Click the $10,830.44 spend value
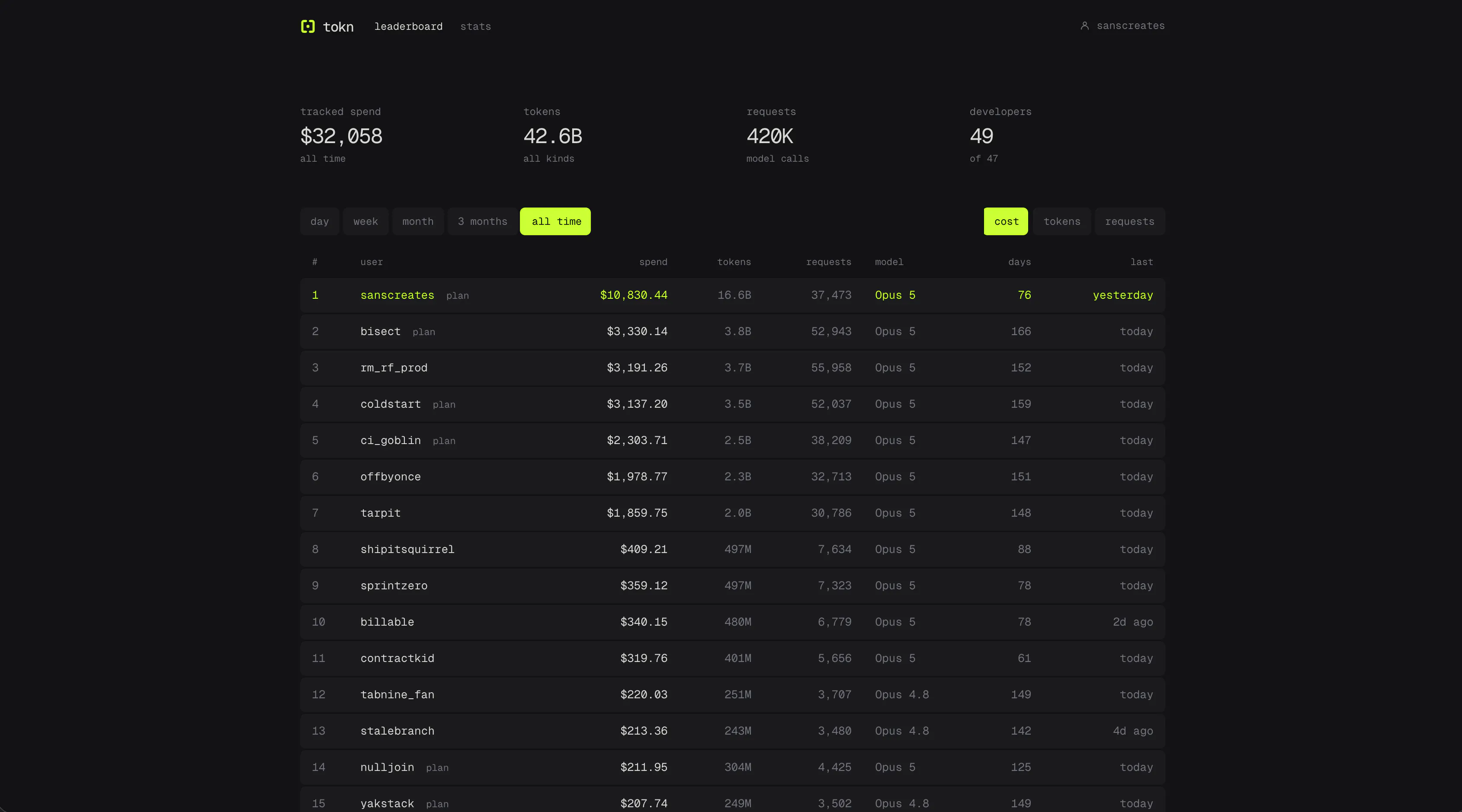The height and width of the screenshot is (812, 1462). point(633,295)
